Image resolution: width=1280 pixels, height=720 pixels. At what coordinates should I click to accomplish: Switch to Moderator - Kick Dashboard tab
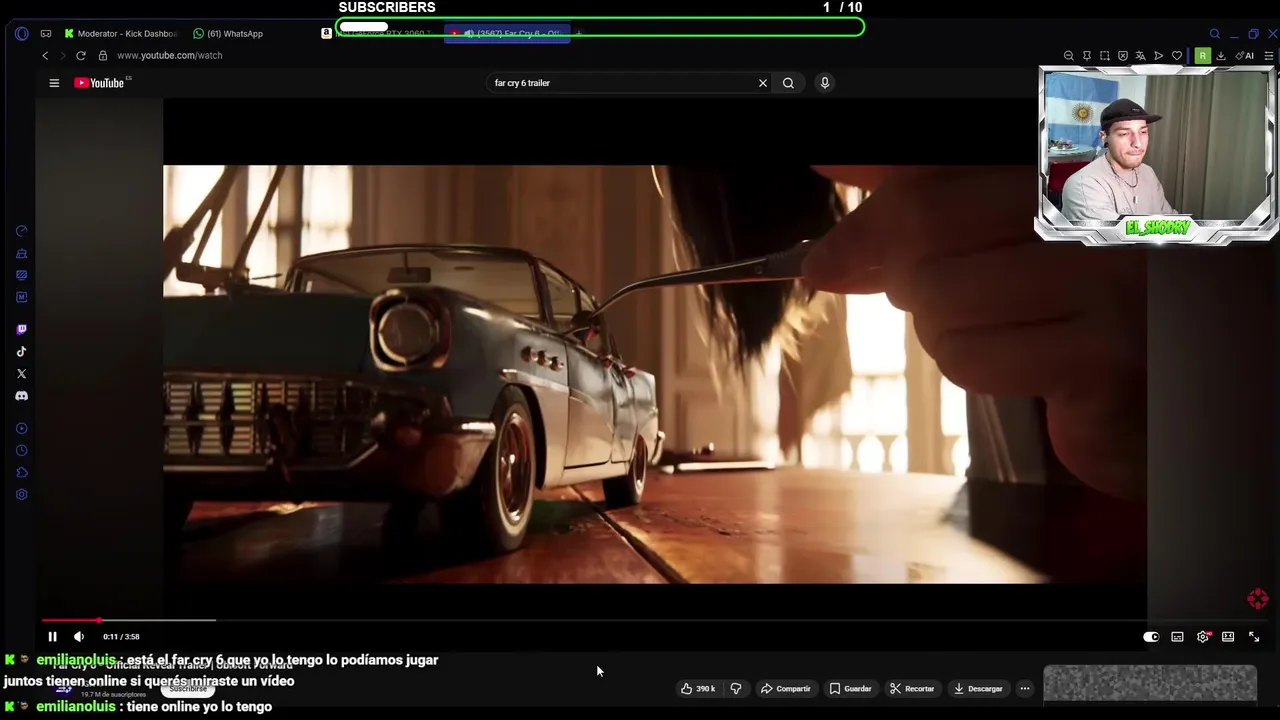coord(120,33)
